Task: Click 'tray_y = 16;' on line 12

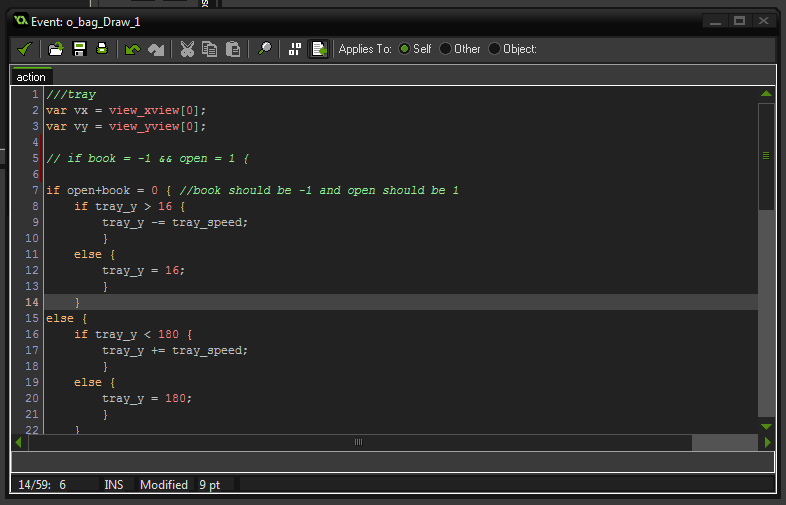Action: click(x=143, y=270)
